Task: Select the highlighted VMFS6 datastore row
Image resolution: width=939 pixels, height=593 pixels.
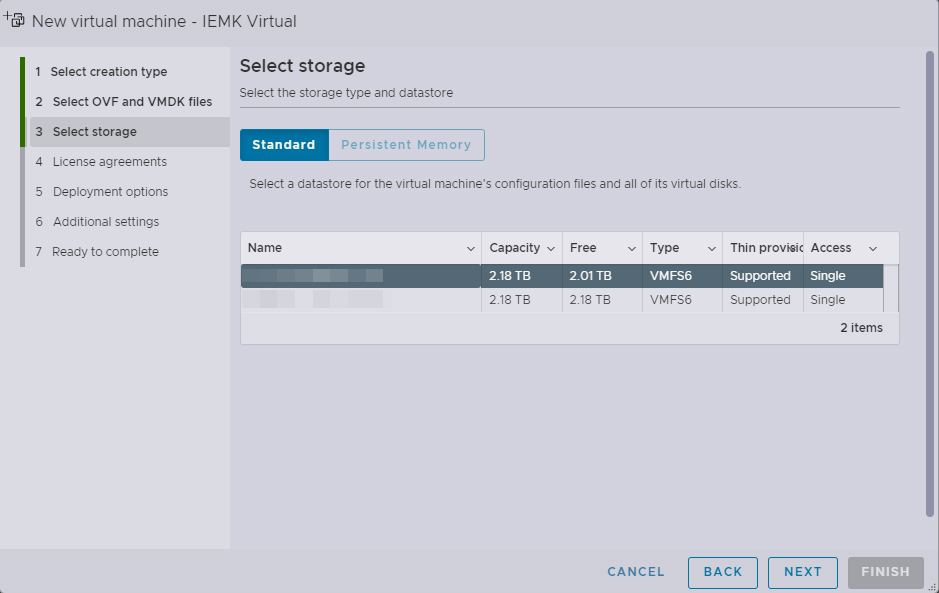Action: (360, 275)
